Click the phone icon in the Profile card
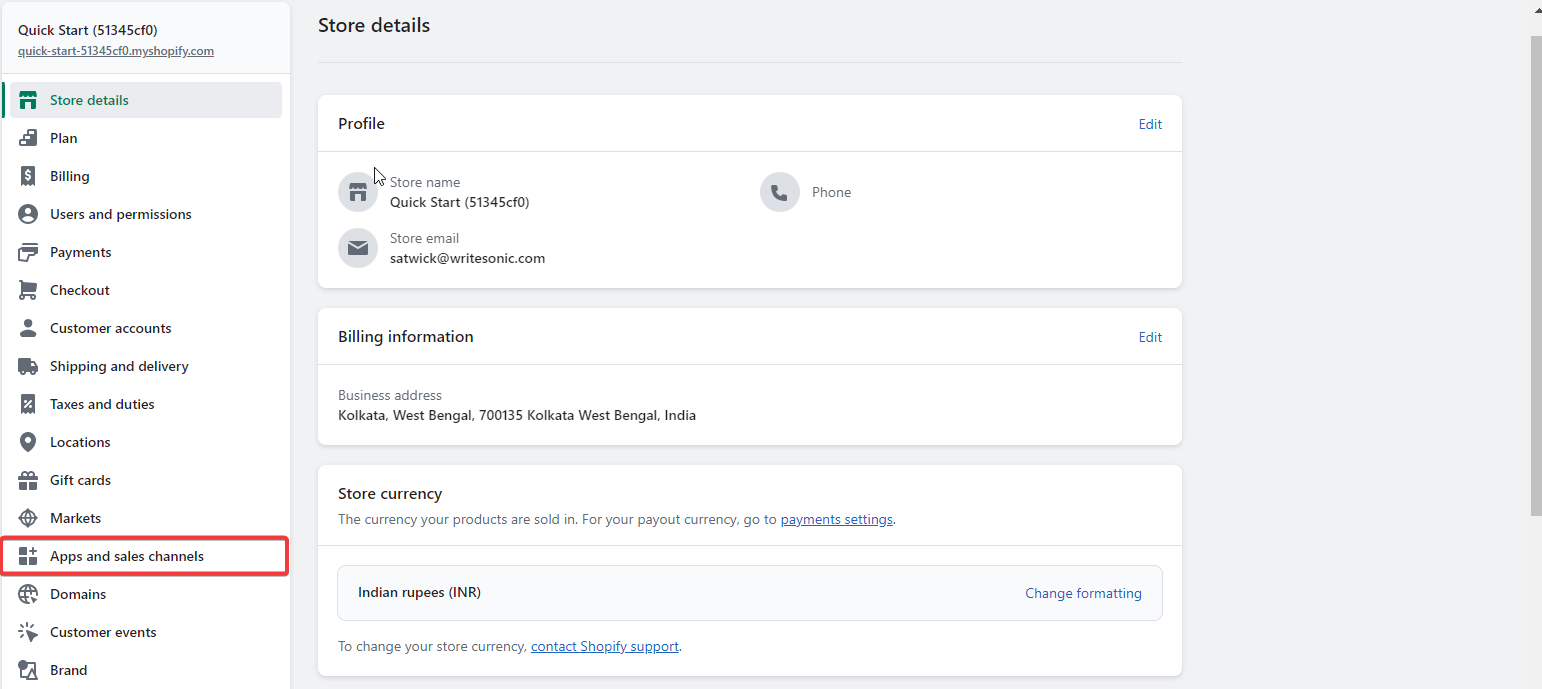Viewport: 1542px width, 689px height. 780,192
